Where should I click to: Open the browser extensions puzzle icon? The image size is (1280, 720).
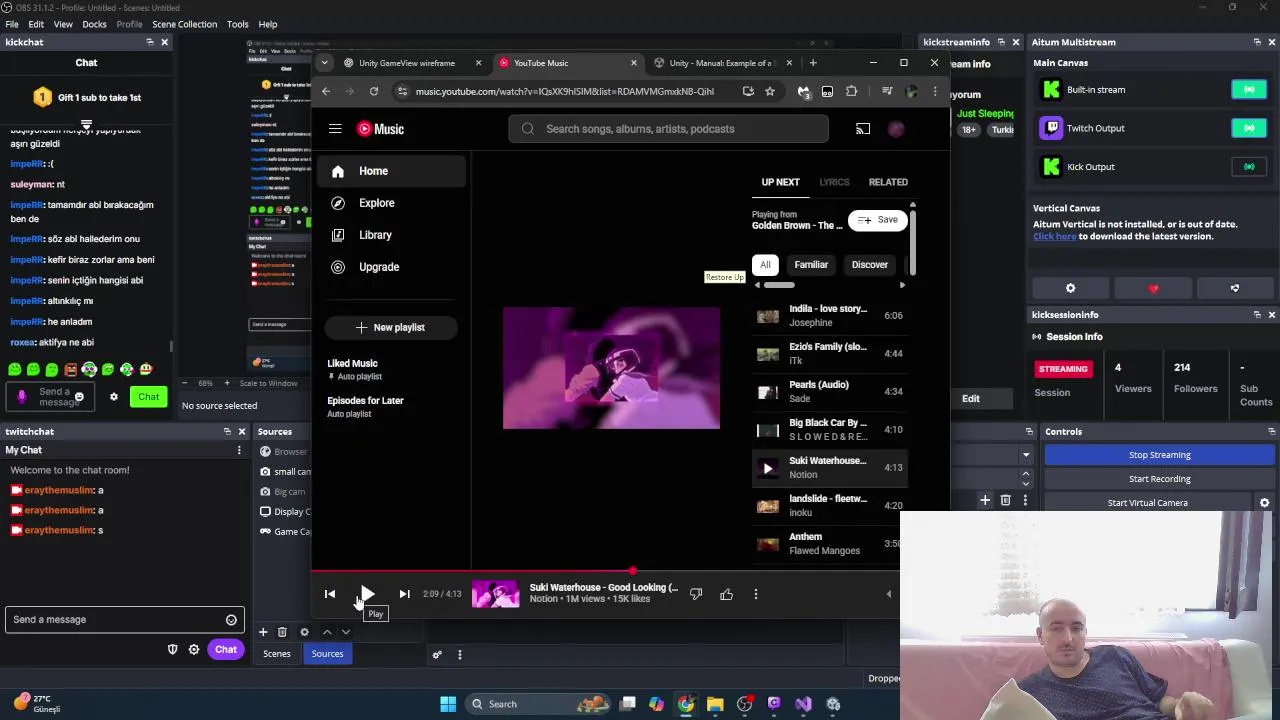[851, 91]
